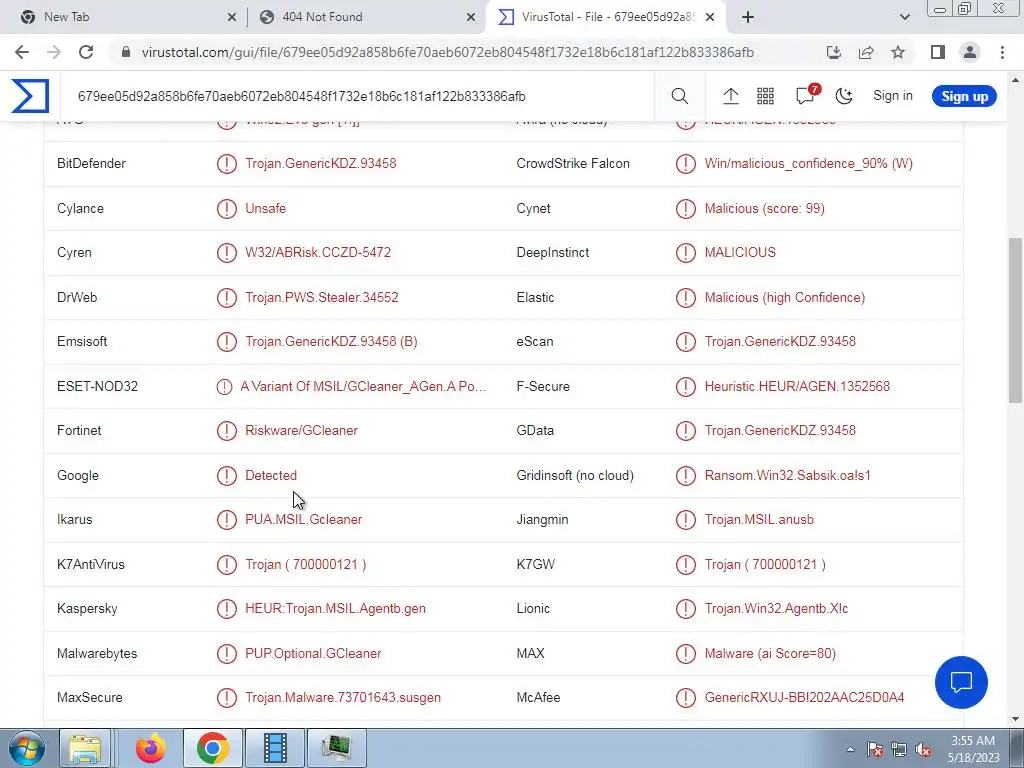The height and width of the screenshot is (768, 1024).
Task: Open the film strip video app in taskbar
Action: tap(274, 748)
